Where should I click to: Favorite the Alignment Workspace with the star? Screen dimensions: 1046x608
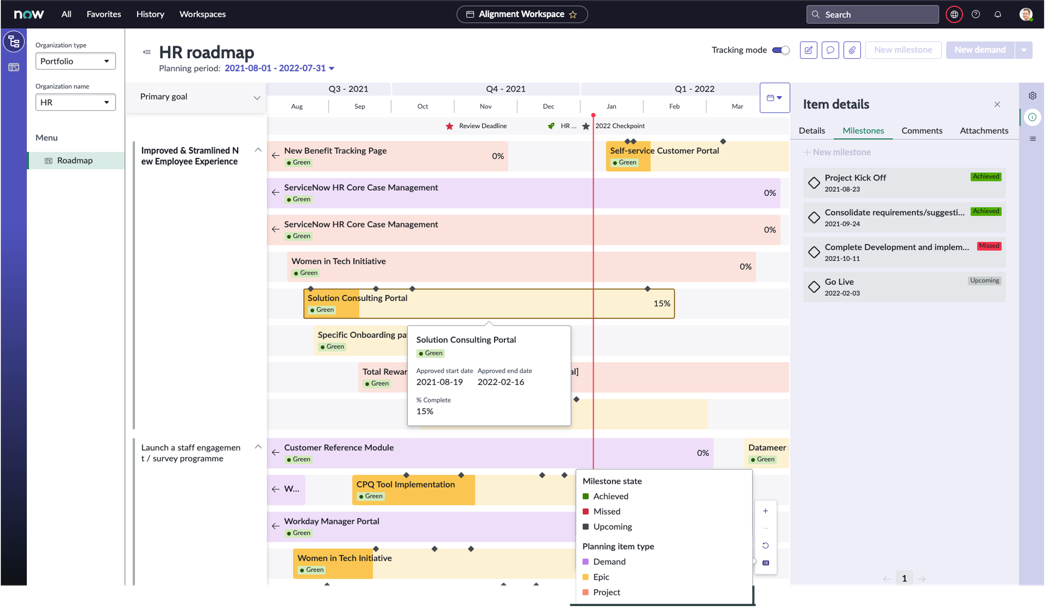tap(572, 14)
